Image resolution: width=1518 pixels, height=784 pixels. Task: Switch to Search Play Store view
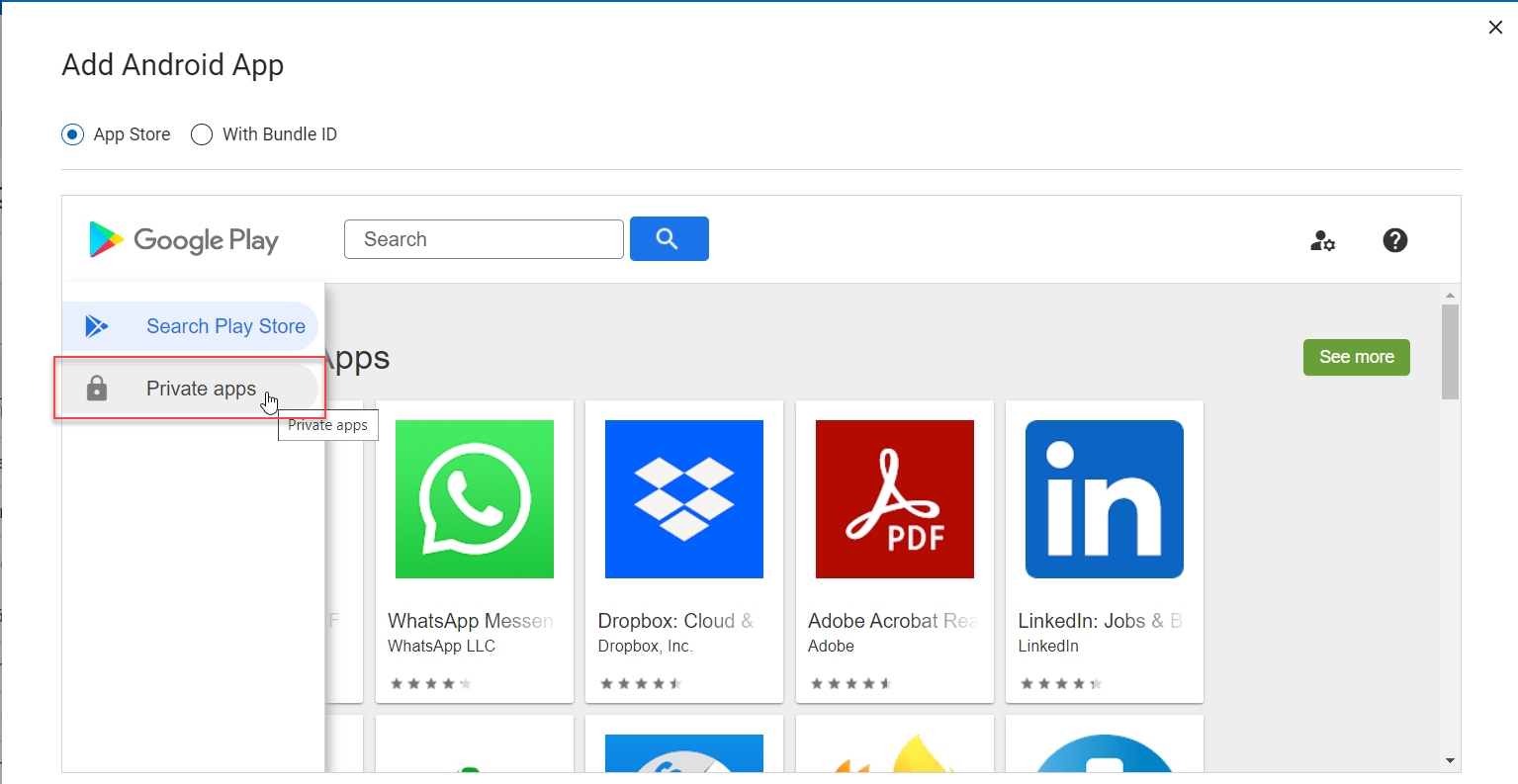(x=225, y=325)
